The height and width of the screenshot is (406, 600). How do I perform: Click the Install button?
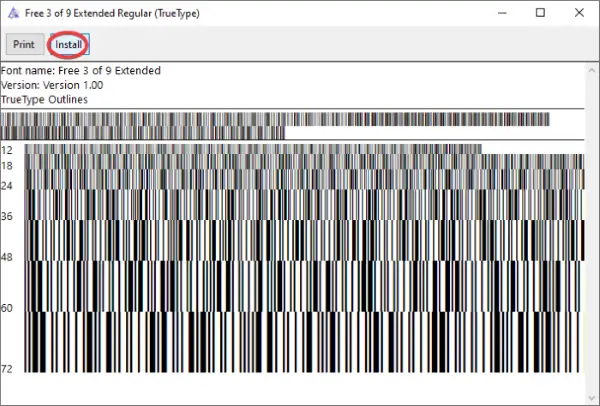(x=70, y=44)
